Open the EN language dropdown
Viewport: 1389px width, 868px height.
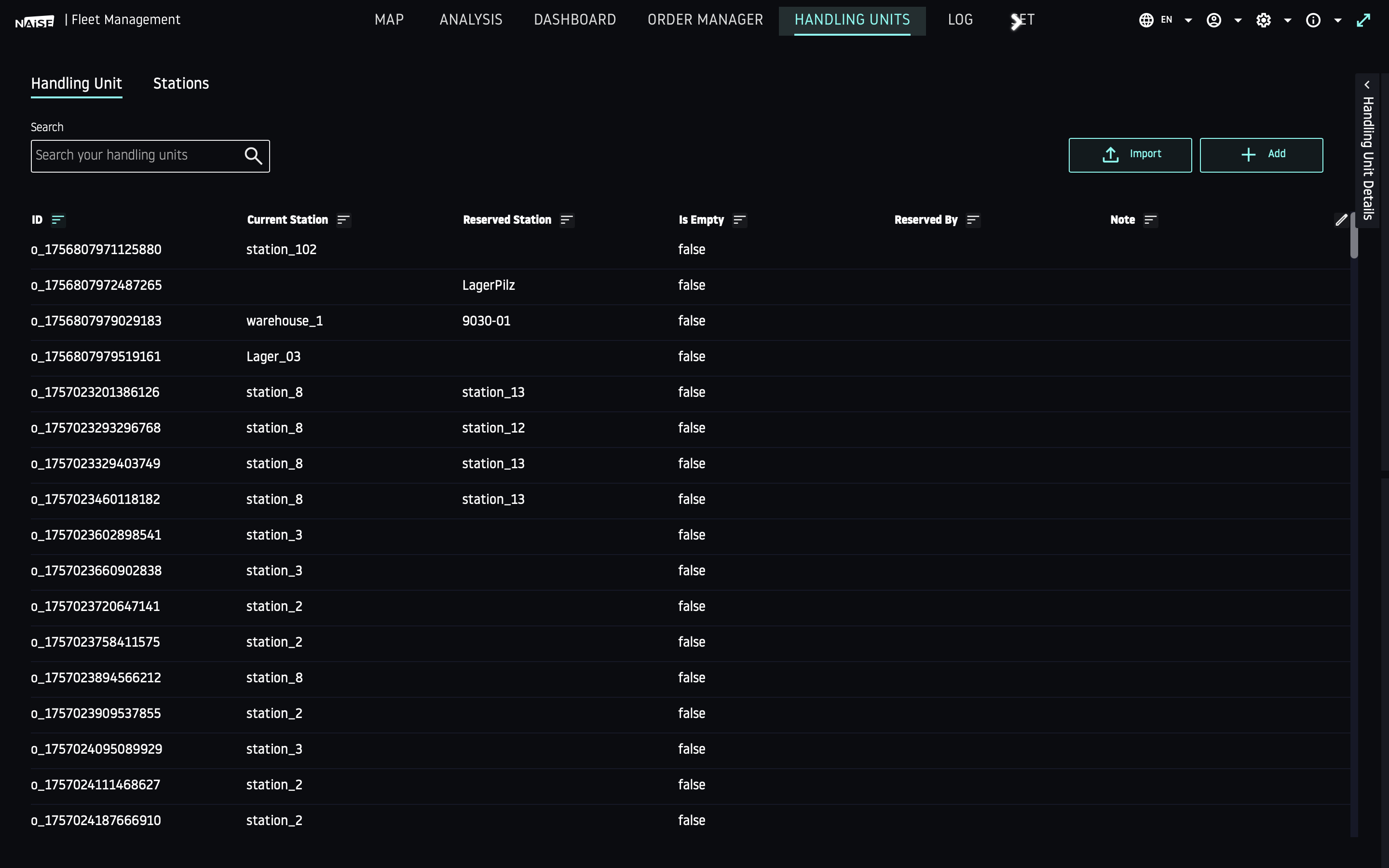pyautogui.click(x=1165, y=20)
